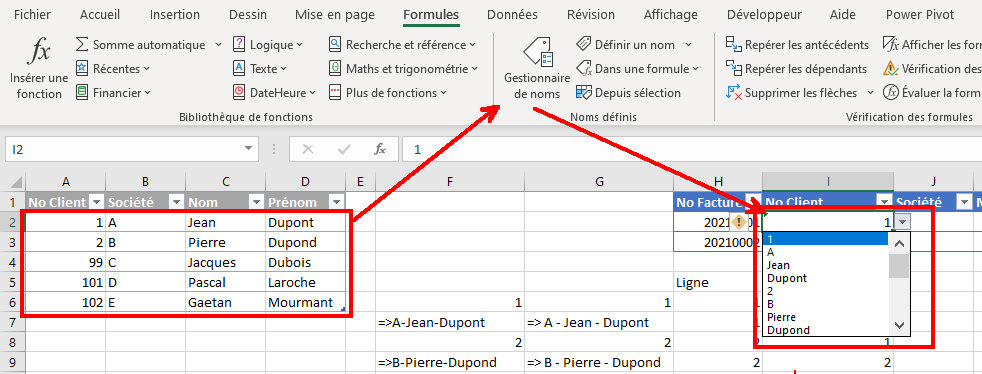Select cell '=>A-Jean-Dupont'
The image size is (982, 374).
[450, 323]
